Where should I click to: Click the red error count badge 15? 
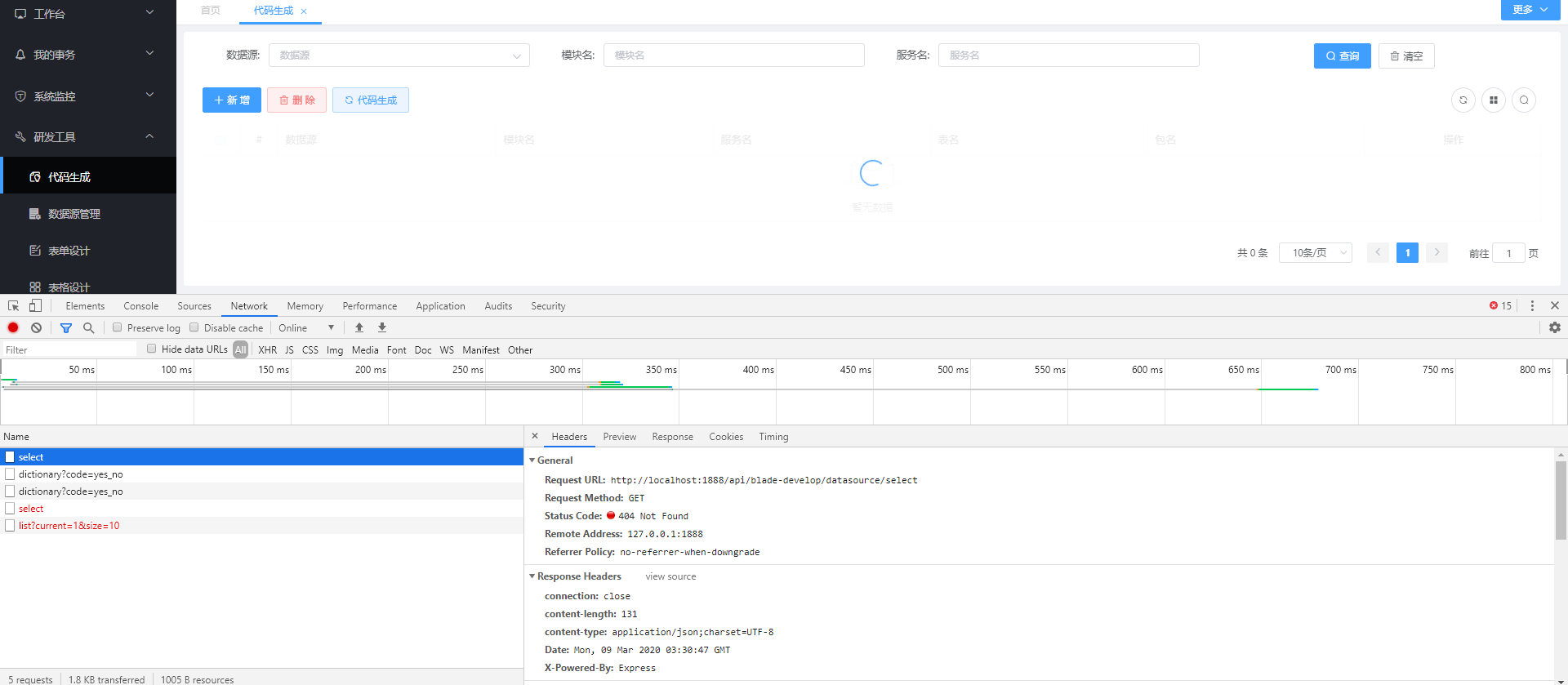(1500, 305)
